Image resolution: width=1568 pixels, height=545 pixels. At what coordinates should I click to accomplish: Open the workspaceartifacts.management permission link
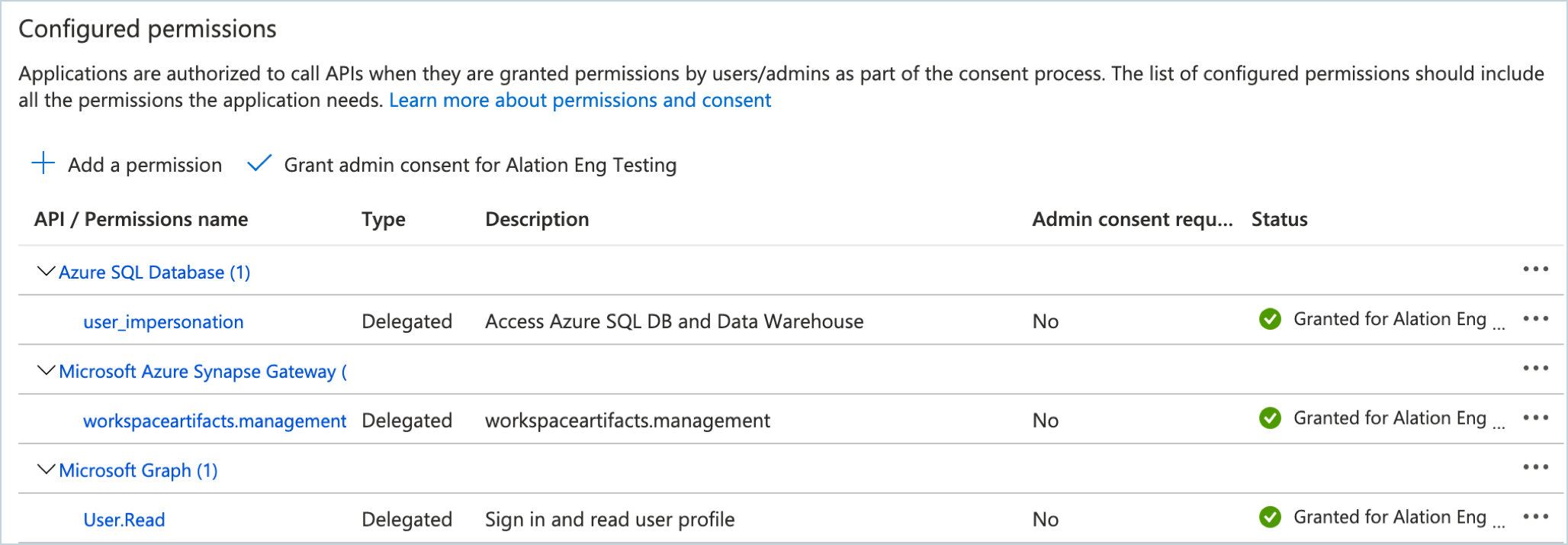tap(215, 421)
